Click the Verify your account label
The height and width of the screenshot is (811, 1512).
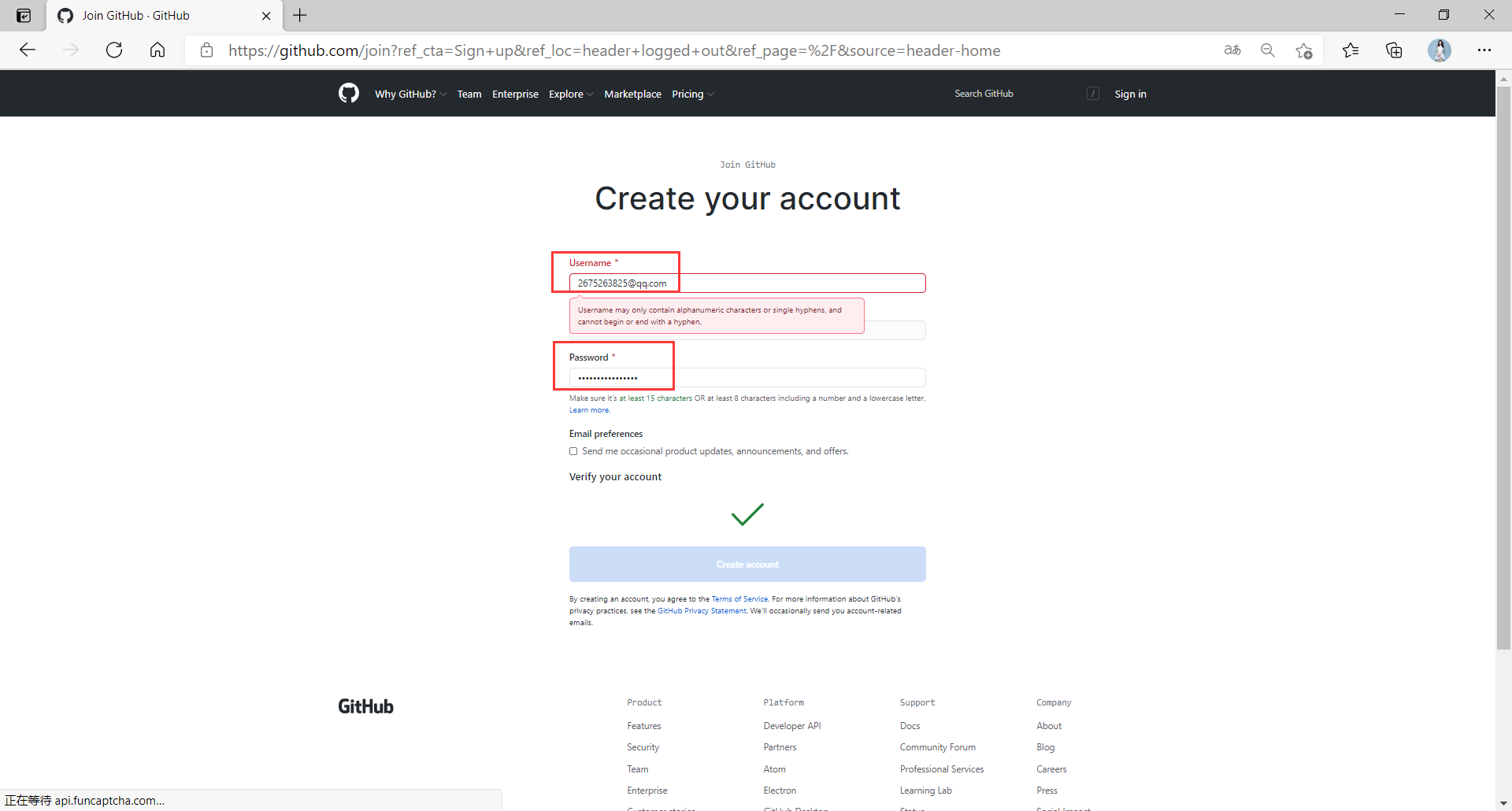click(615, 477)
